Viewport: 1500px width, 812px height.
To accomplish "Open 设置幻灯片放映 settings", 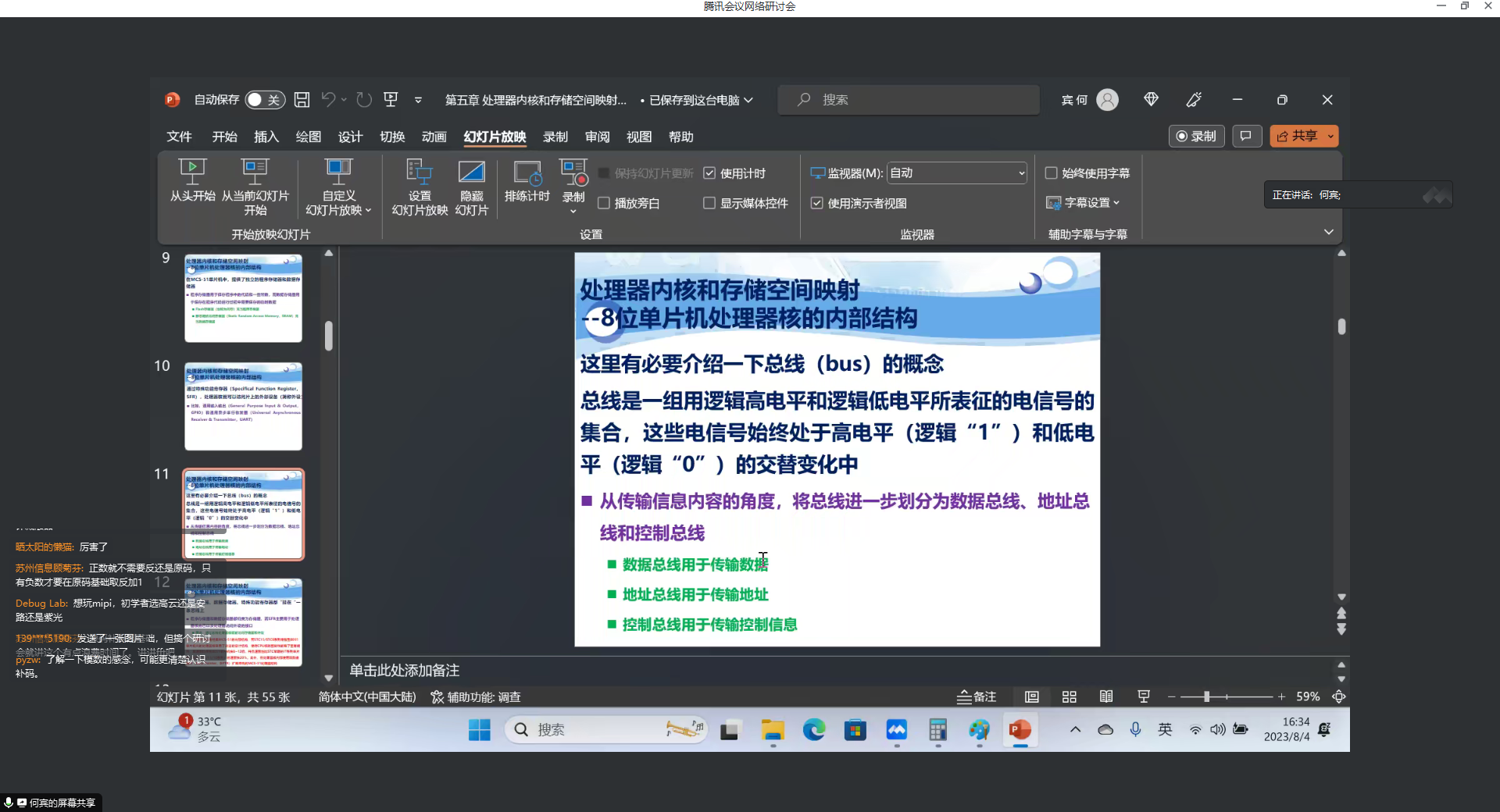I will tap(420, 187).
